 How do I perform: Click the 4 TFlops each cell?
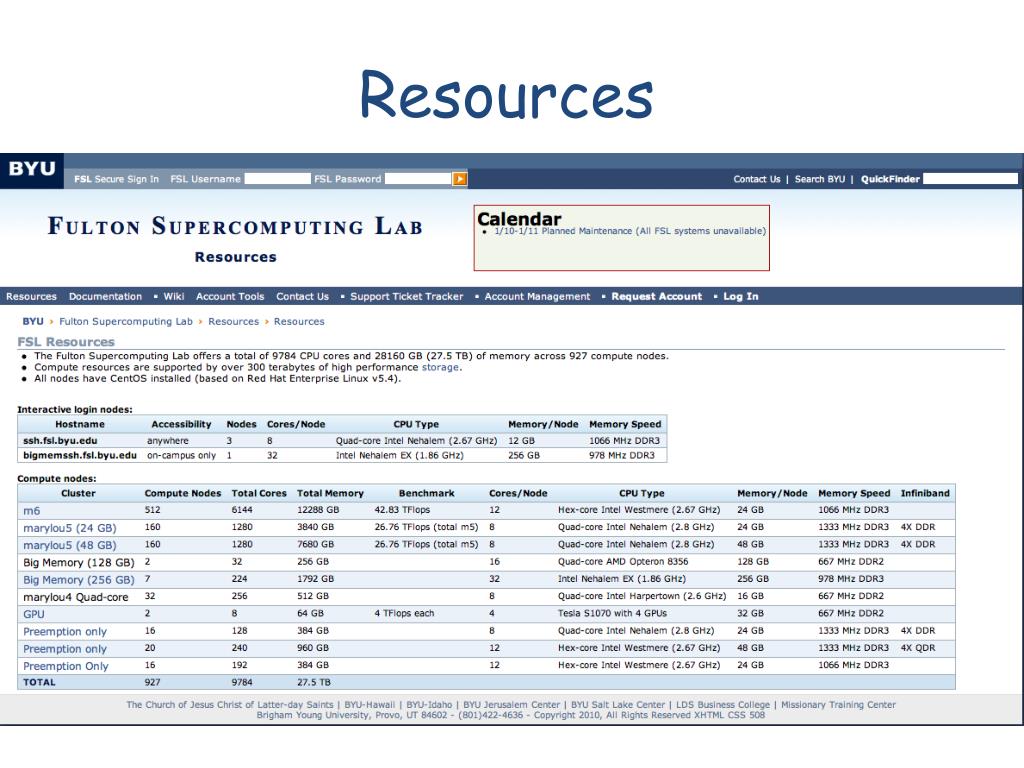pyautogui.click(x=404, y=613)
